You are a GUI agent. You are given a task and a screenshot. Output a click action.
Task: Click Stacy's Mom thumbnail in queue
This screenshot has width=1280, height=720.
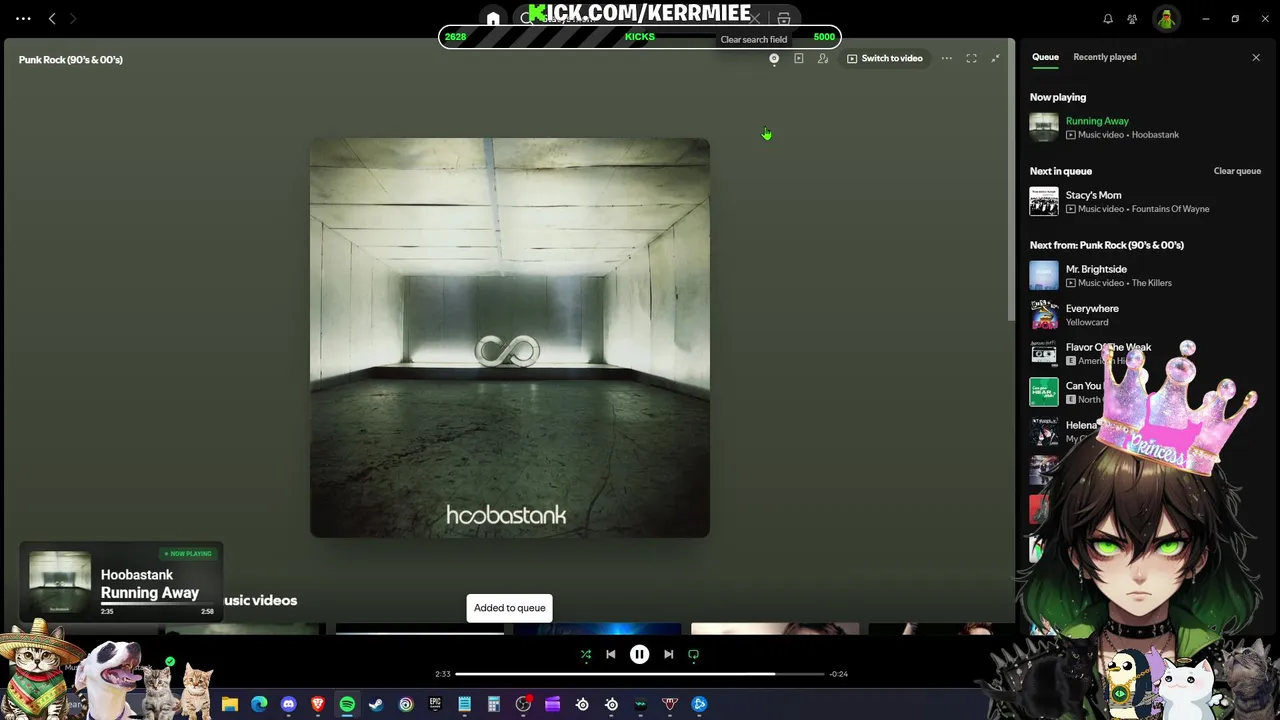tap(1044, 202)
